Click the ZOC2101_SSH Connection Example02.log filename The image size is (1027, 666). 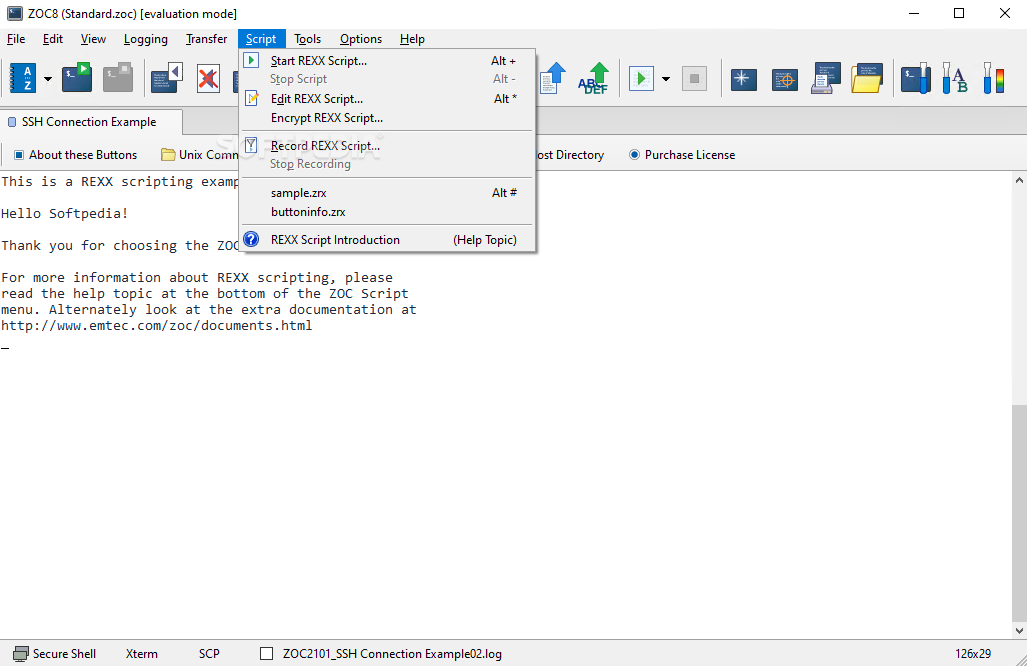[392, 654]
